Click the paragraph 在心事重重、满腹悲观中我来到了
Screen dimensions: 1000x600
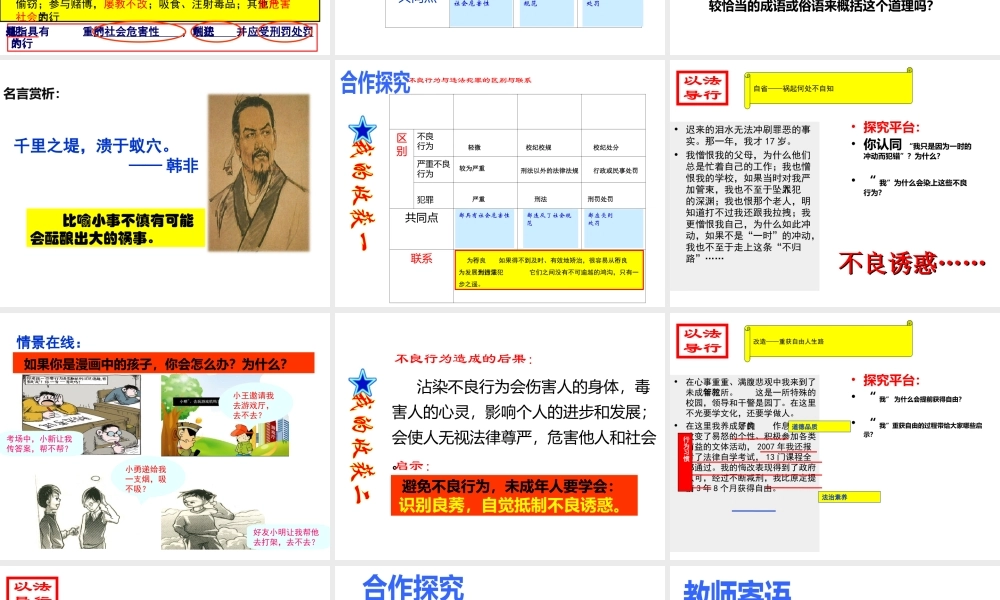pos(751,397)
